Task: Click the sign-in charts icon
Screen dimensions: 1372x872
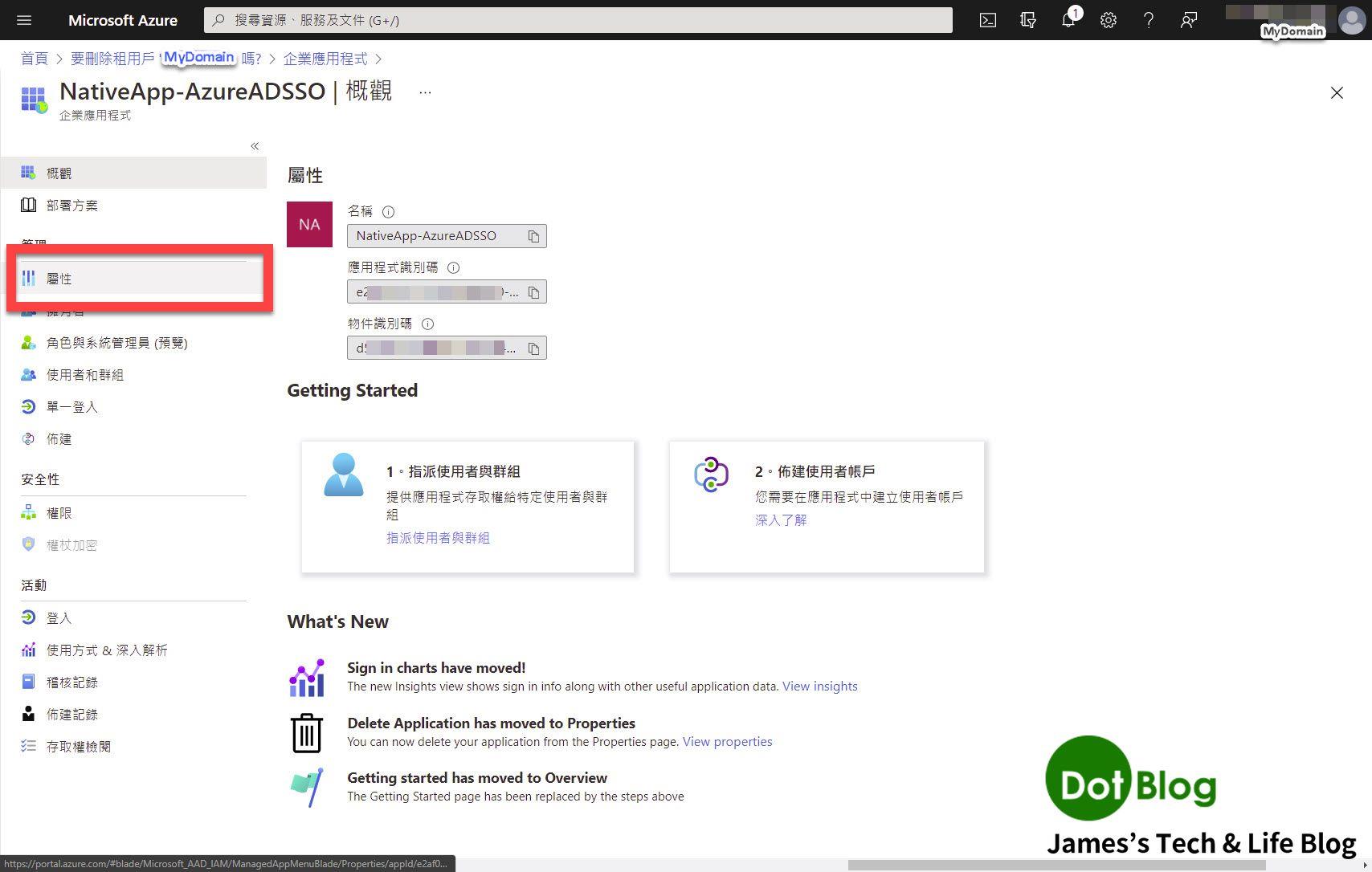Action: click(x=307, y=678)
